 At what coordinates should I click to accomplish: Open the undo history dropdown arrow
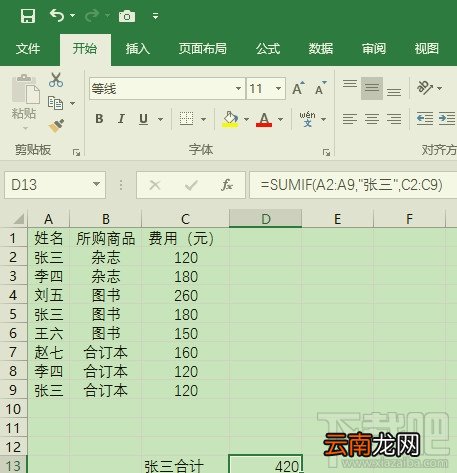72,15
